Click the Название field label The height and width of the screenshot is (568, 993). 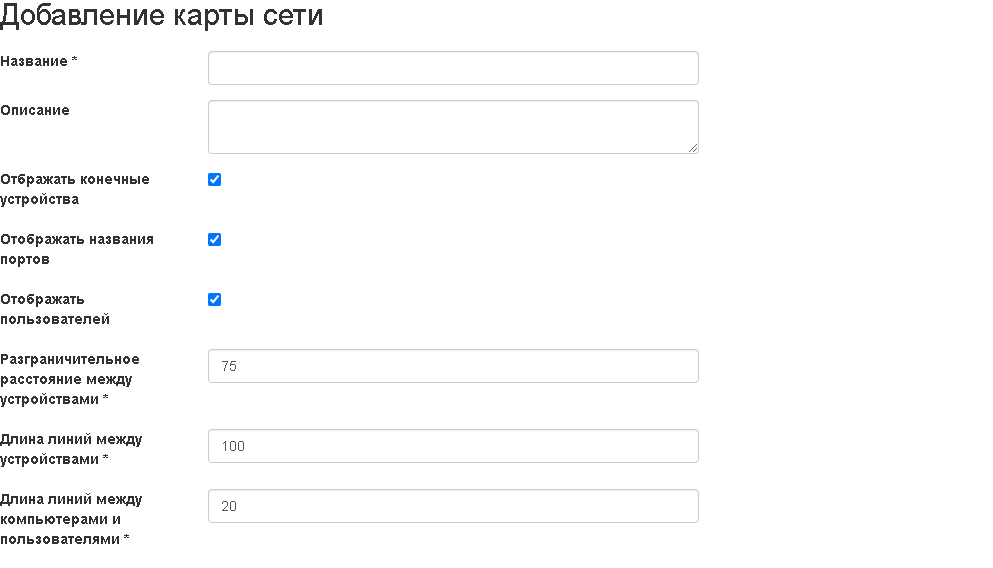34,61
